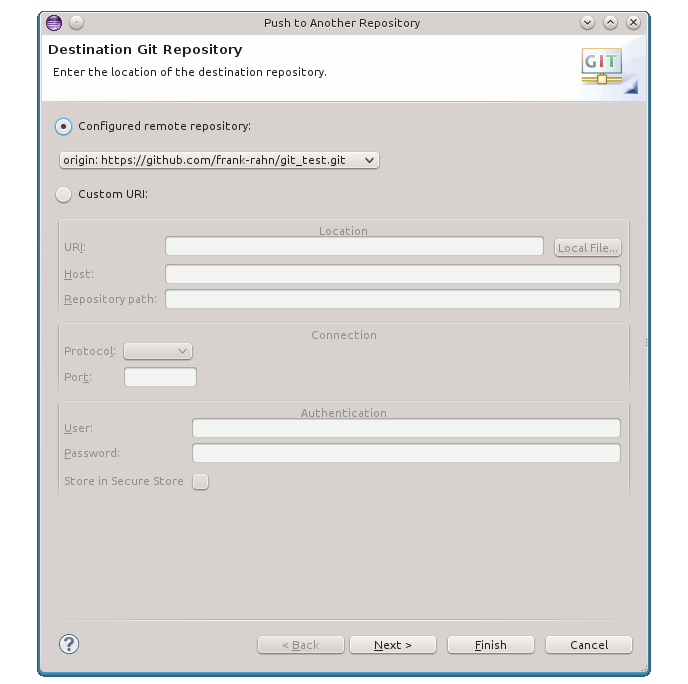Click 'Enter the location of the destination repository.' text
This screenshot has height=684, width=688.
tap(190, 72)
